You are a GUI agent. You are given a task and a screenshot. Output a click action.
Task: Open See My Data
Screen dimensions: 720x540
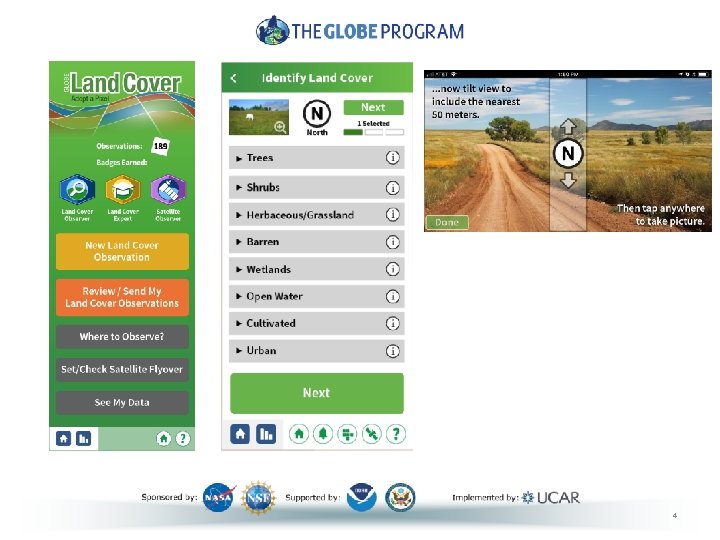pyautogui.click(x=122, y=402)
